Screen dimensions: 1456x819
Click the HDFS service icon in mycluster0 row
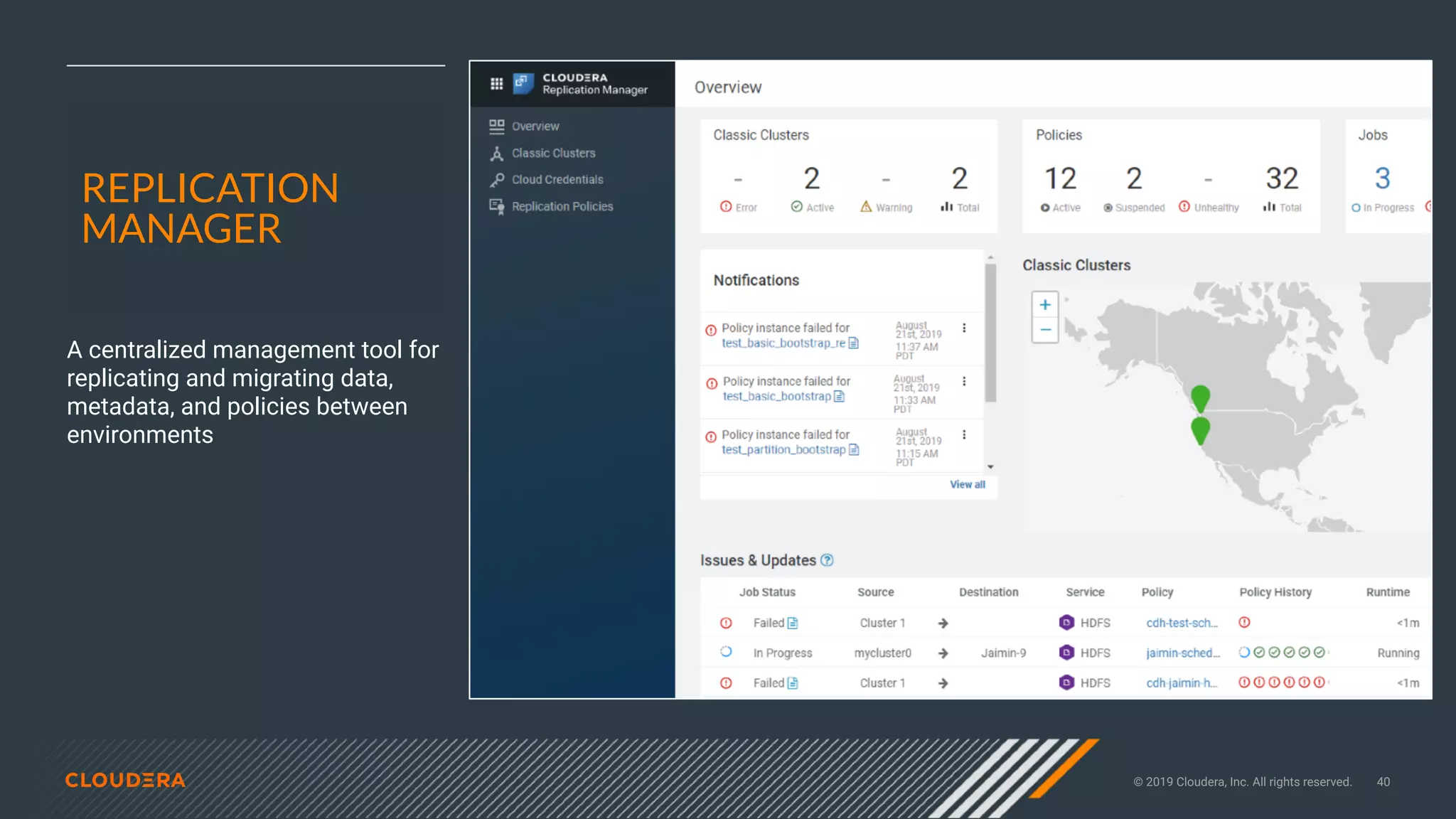click(1066, 653)
